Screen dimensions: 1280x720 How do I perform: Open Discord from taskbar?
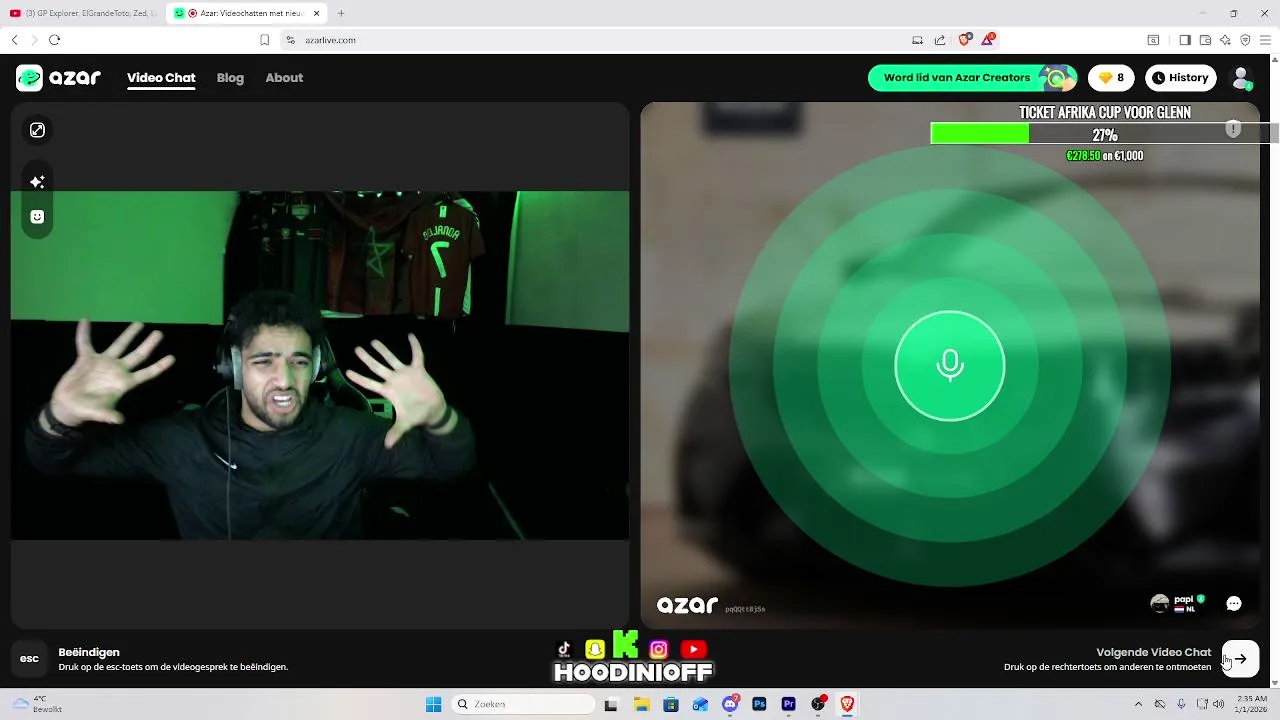point(730,704)
